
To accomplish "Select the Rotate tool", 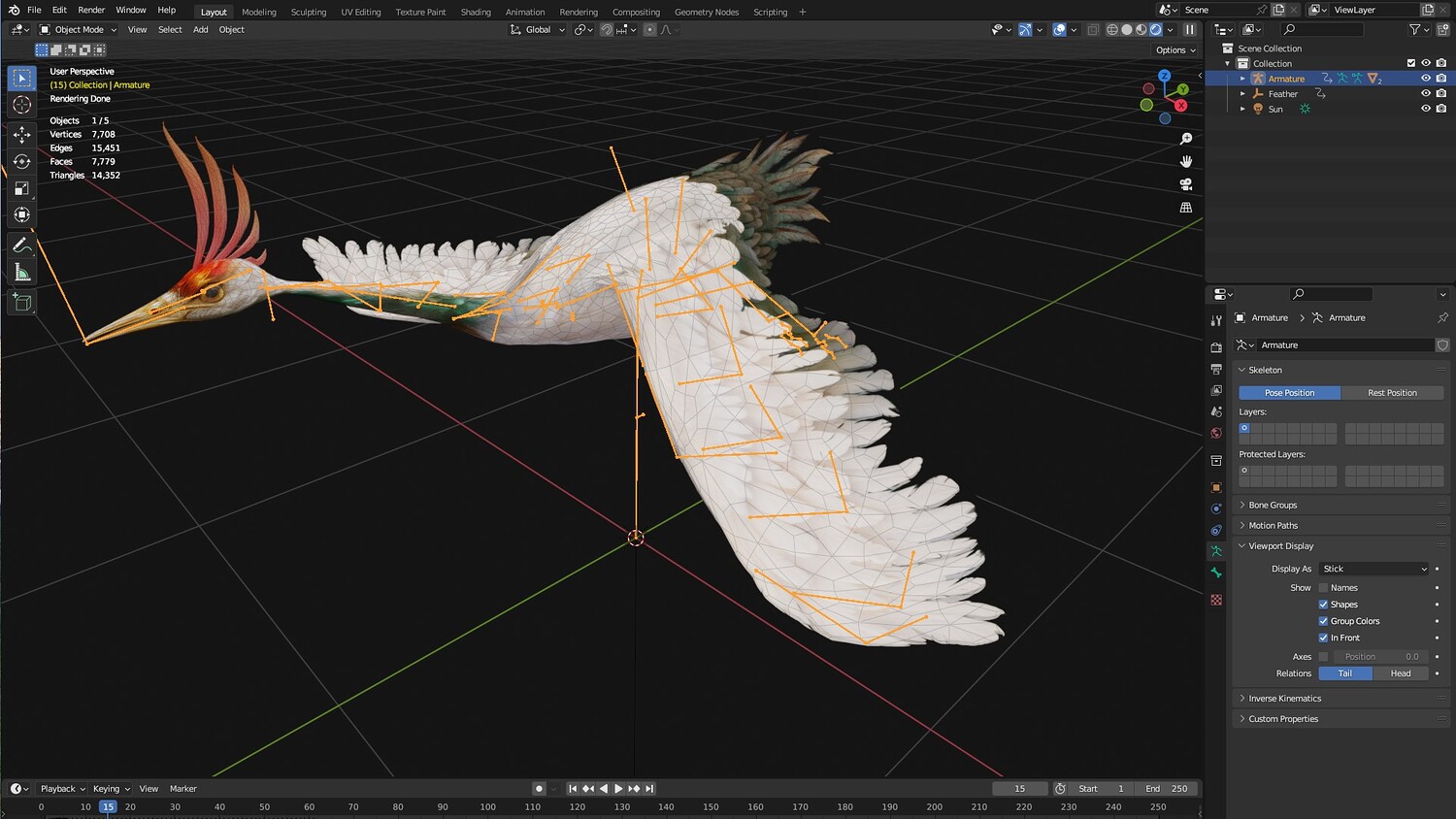I will coord(21,162).
